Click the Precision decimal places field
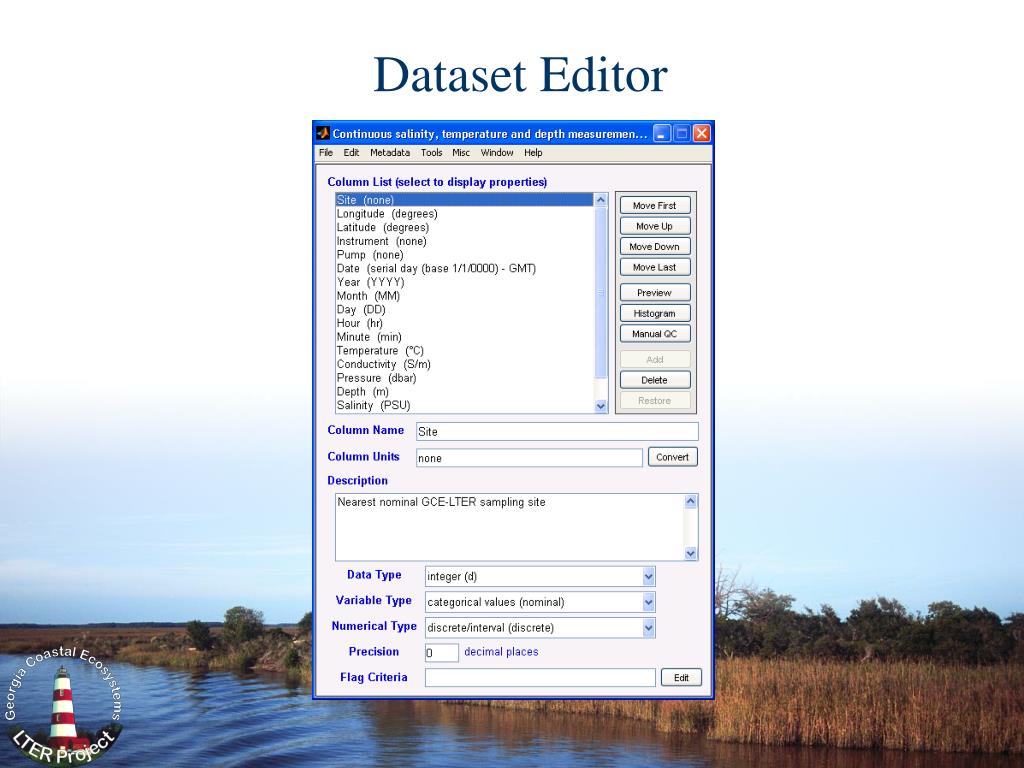The width and height of the screenshot is (1024, 768). 441,652
